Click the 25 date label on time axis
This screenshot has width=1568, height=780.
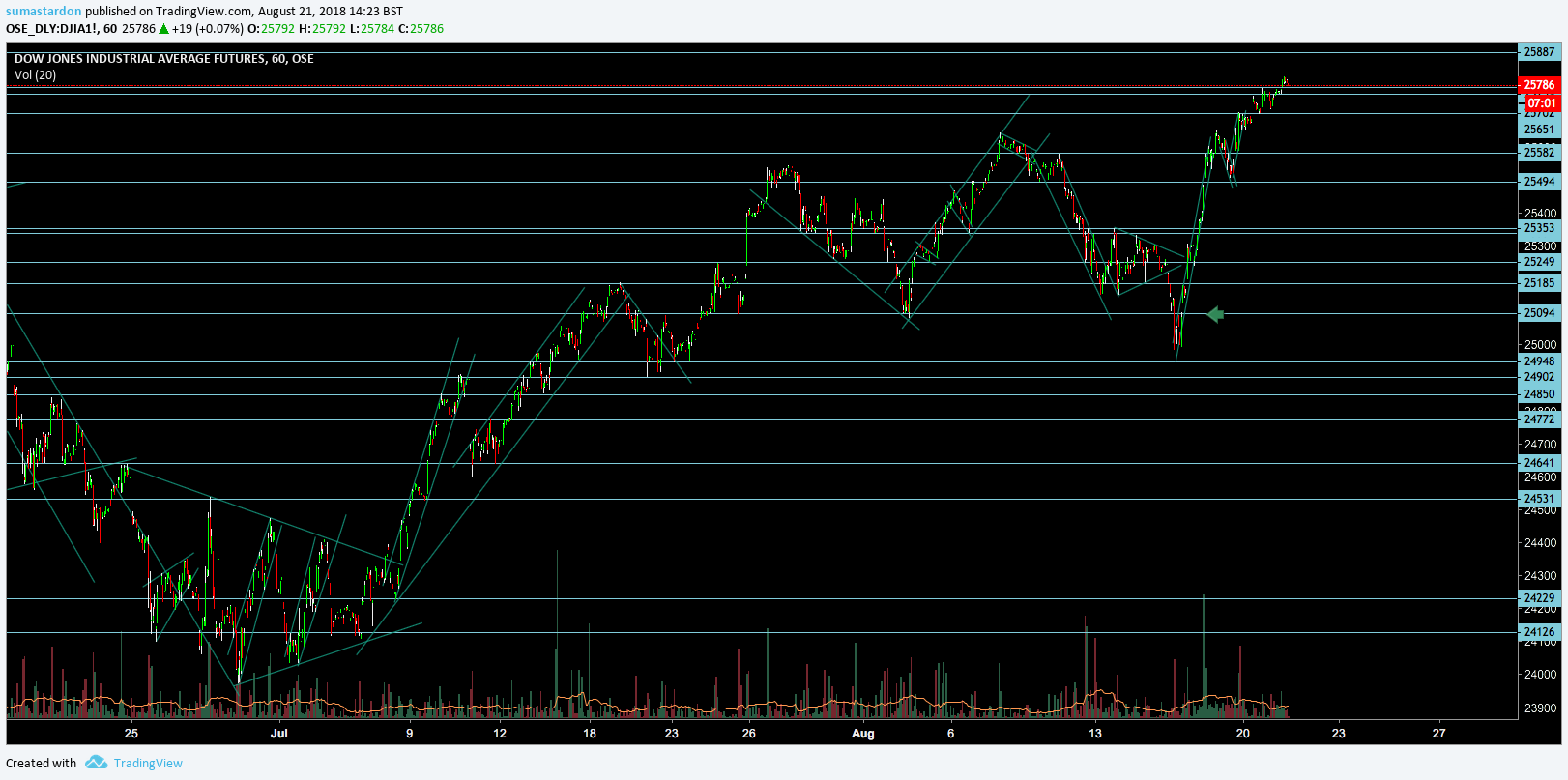coord(131,734)
